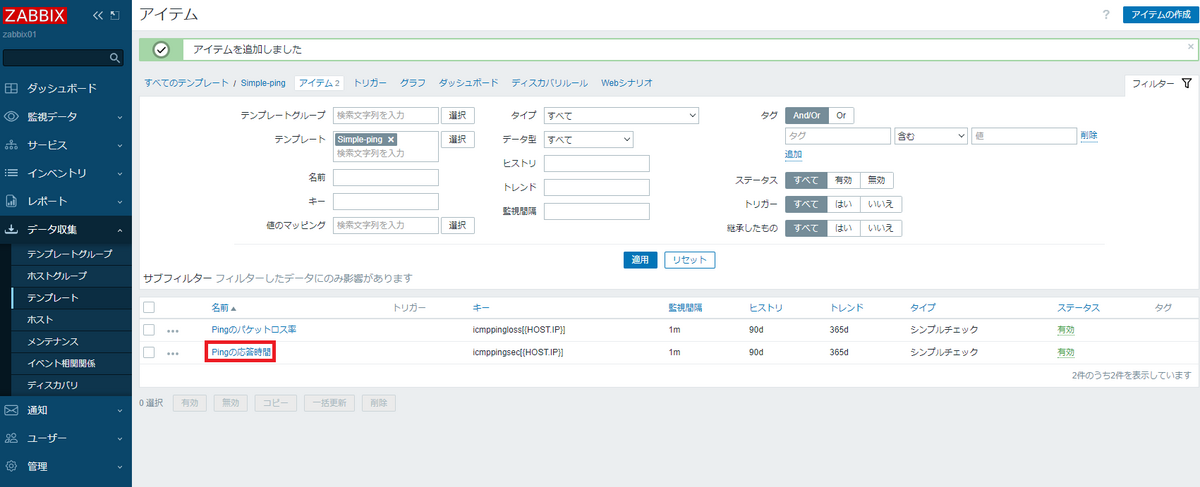
Task: Expand the レポート menu
Action: [x=119, y=201]
